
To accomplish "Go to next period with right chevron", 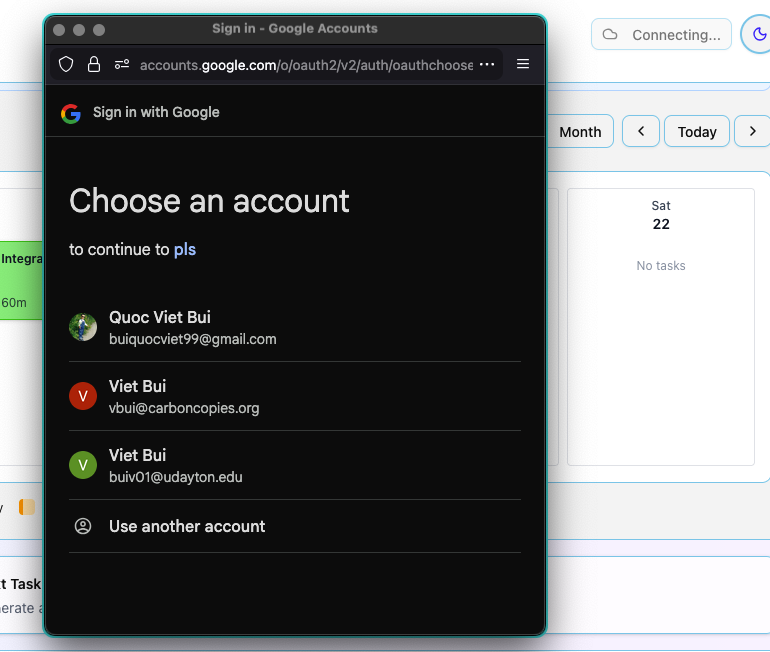I will [x=752, y=131].
